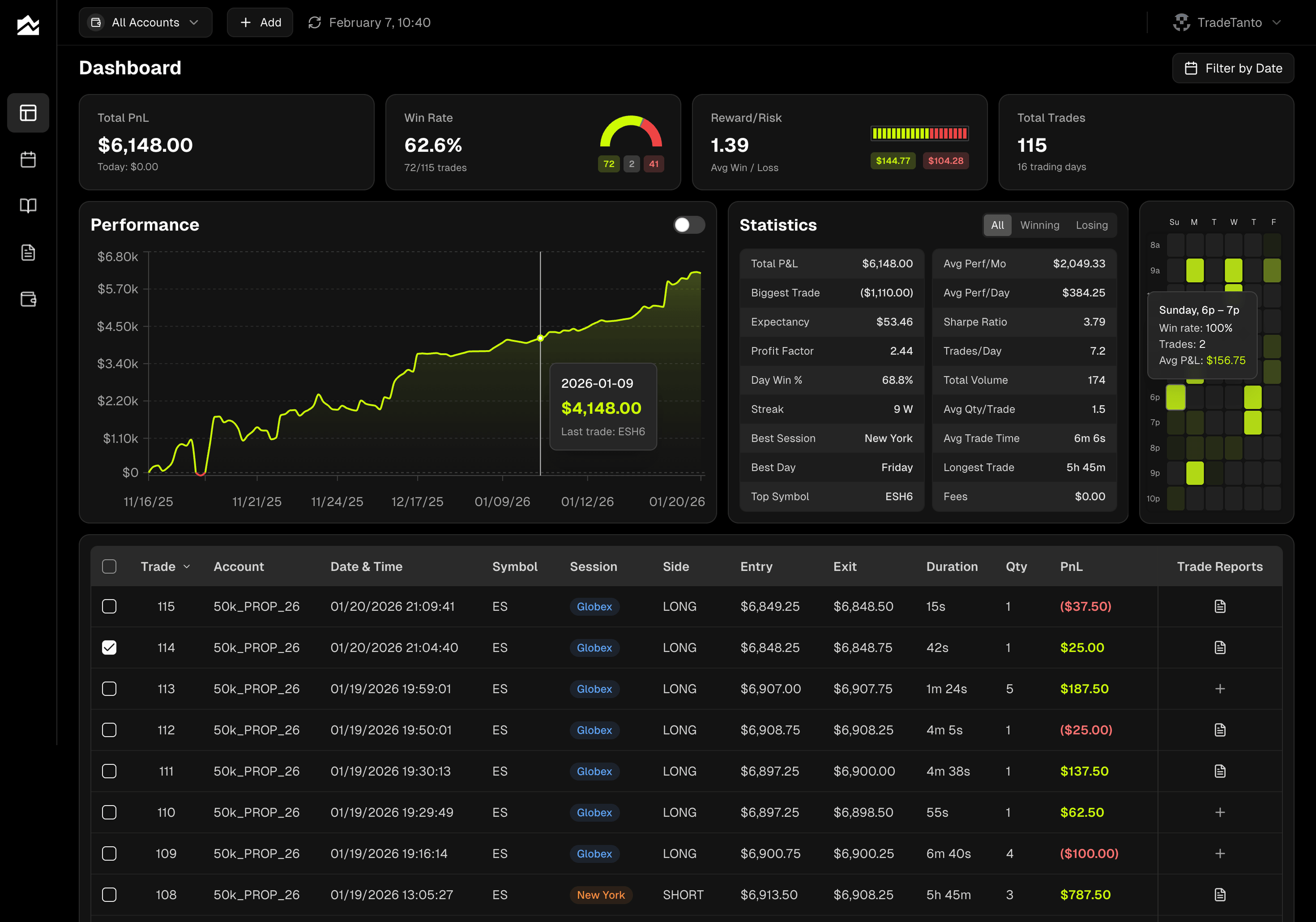Click the Thursday 7p heatmap cell

[x=1252, y=422]
